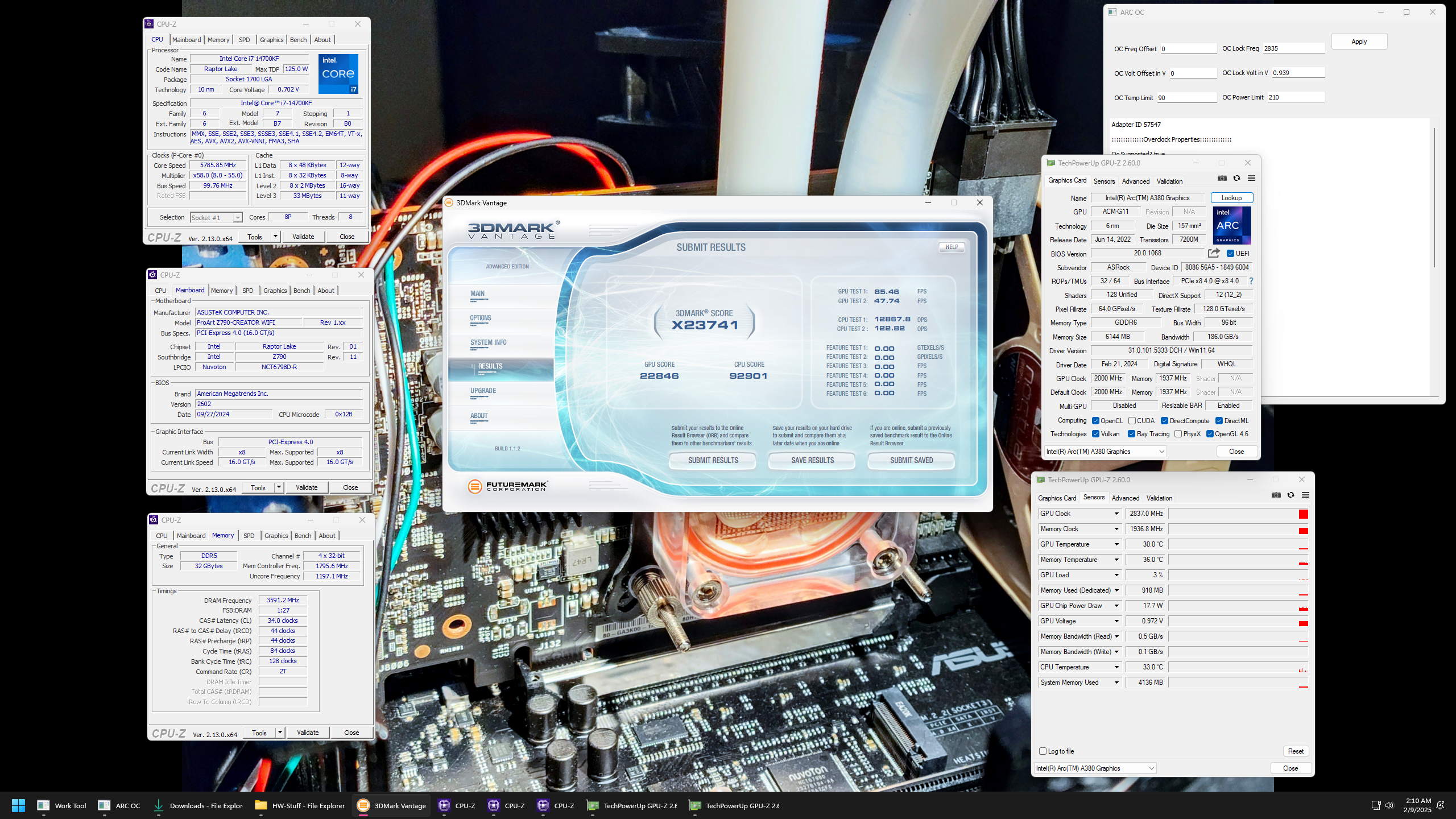Open Validation tab in GPU-Z Sensors window
1456x819 pixels.
[x=1159, y=498]
